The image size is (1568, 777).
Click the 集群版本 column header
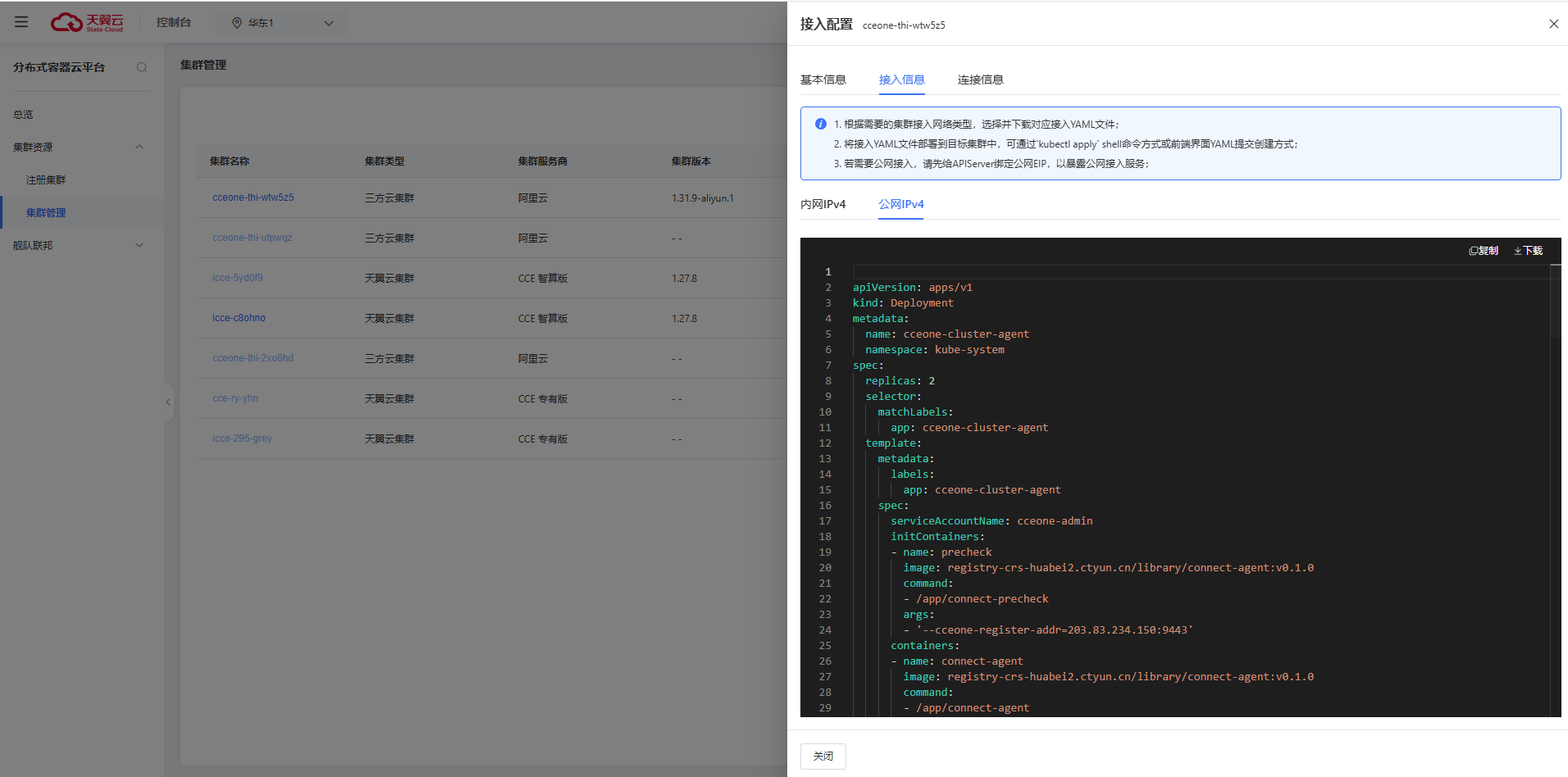click(x=691, y=161)
